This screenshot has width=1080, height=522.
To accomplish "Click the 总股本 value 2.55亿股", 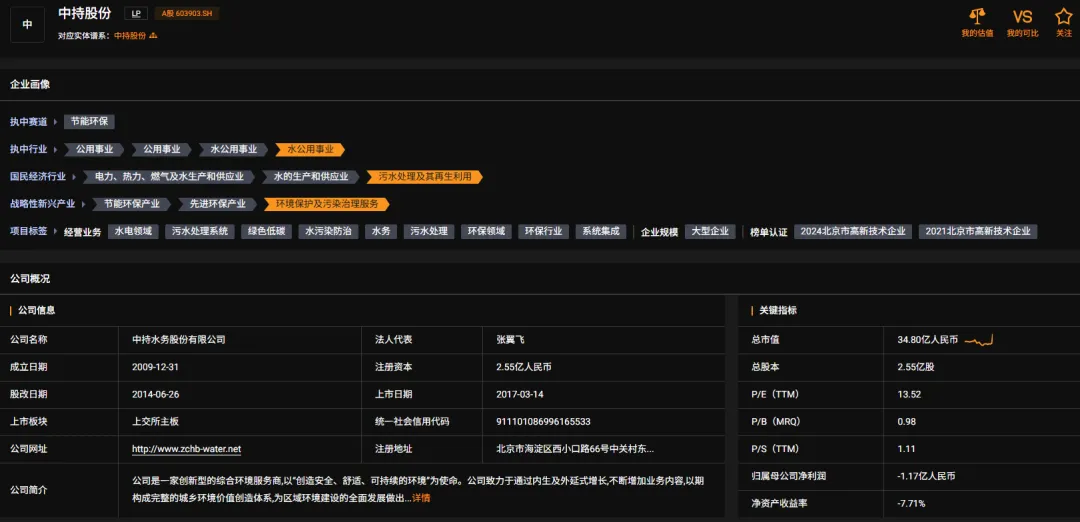I will (915, 367).
